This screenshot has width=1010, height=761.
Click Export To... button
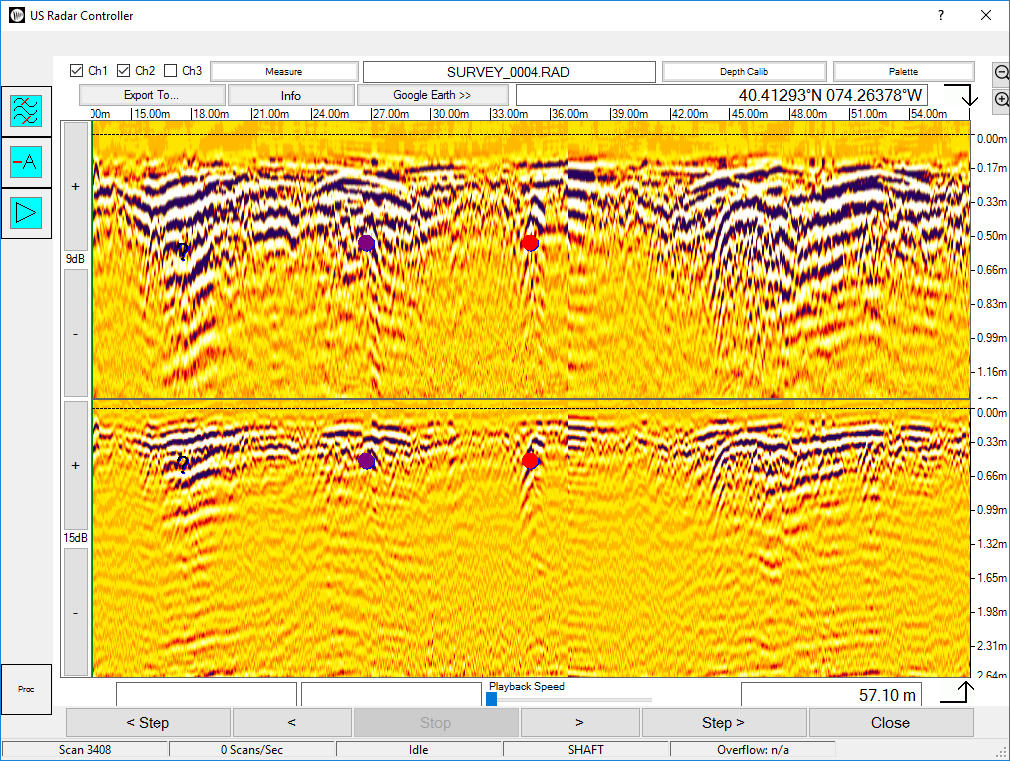152,95
